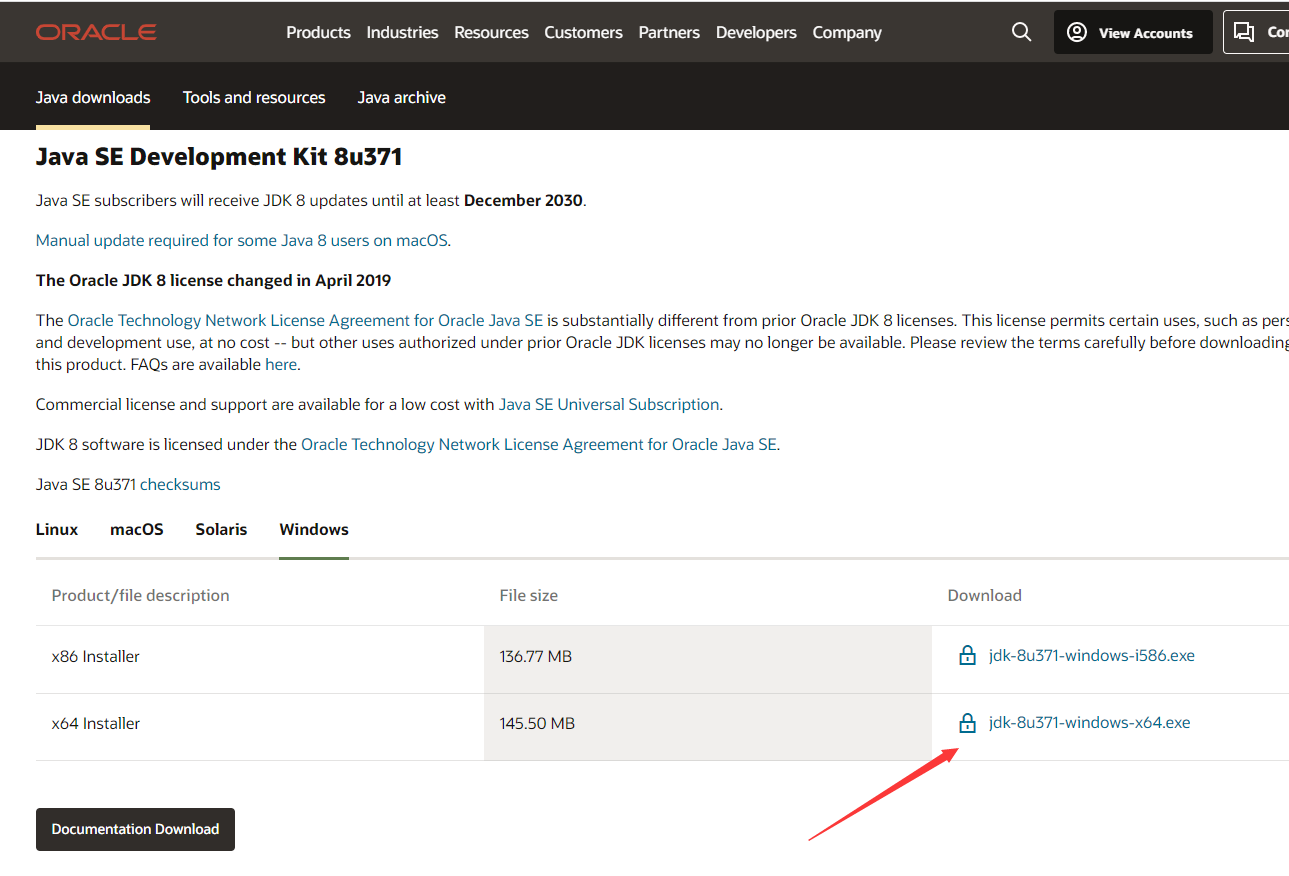Open the Company menu
The image size is (1289, 876).
point(847,32)
